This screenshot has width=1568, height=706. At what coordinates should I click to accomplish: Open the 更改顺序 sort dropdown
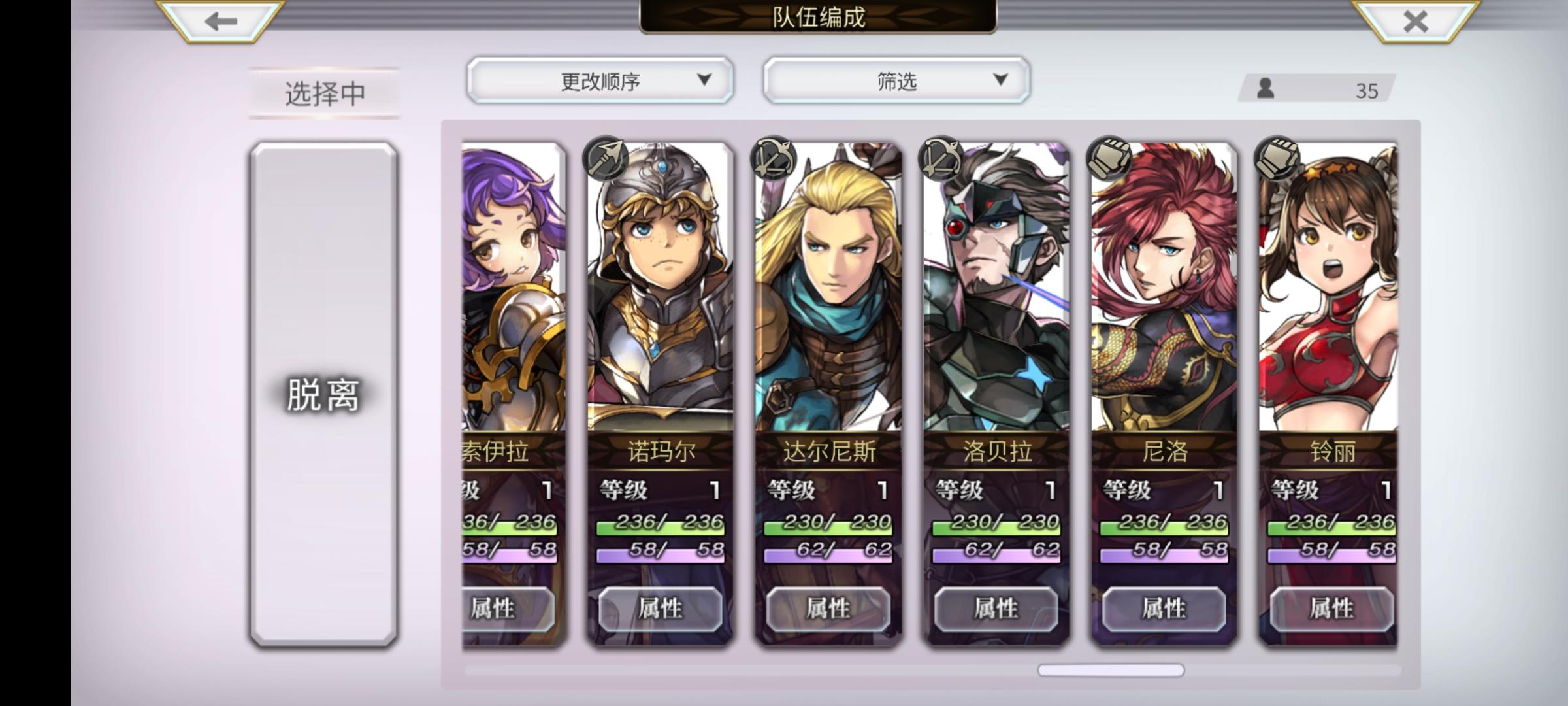pyautogui.click(x=600, y=80)
